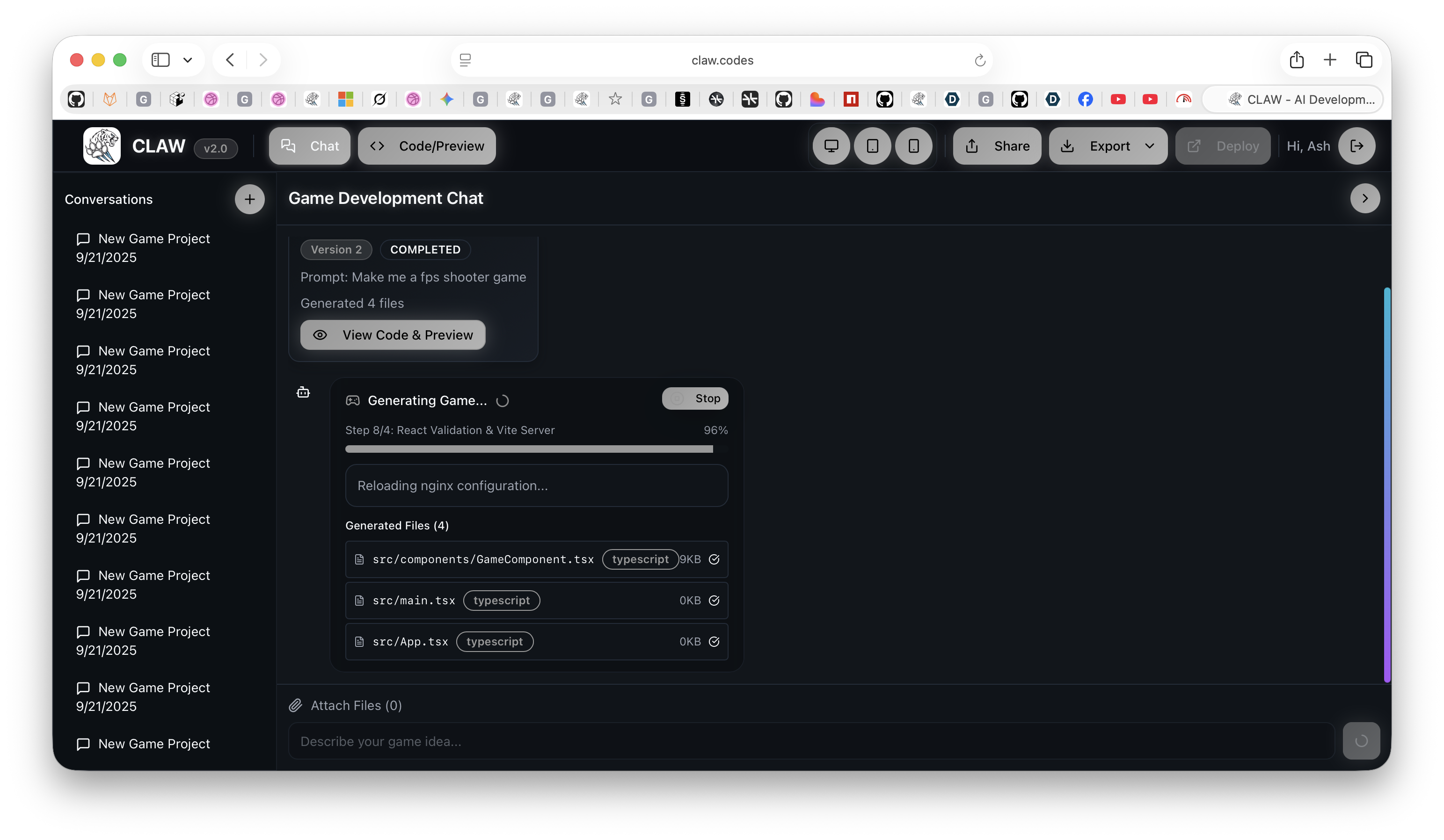
Task: Switch to tablet preview device icon
Action: (x=872, y=146)
